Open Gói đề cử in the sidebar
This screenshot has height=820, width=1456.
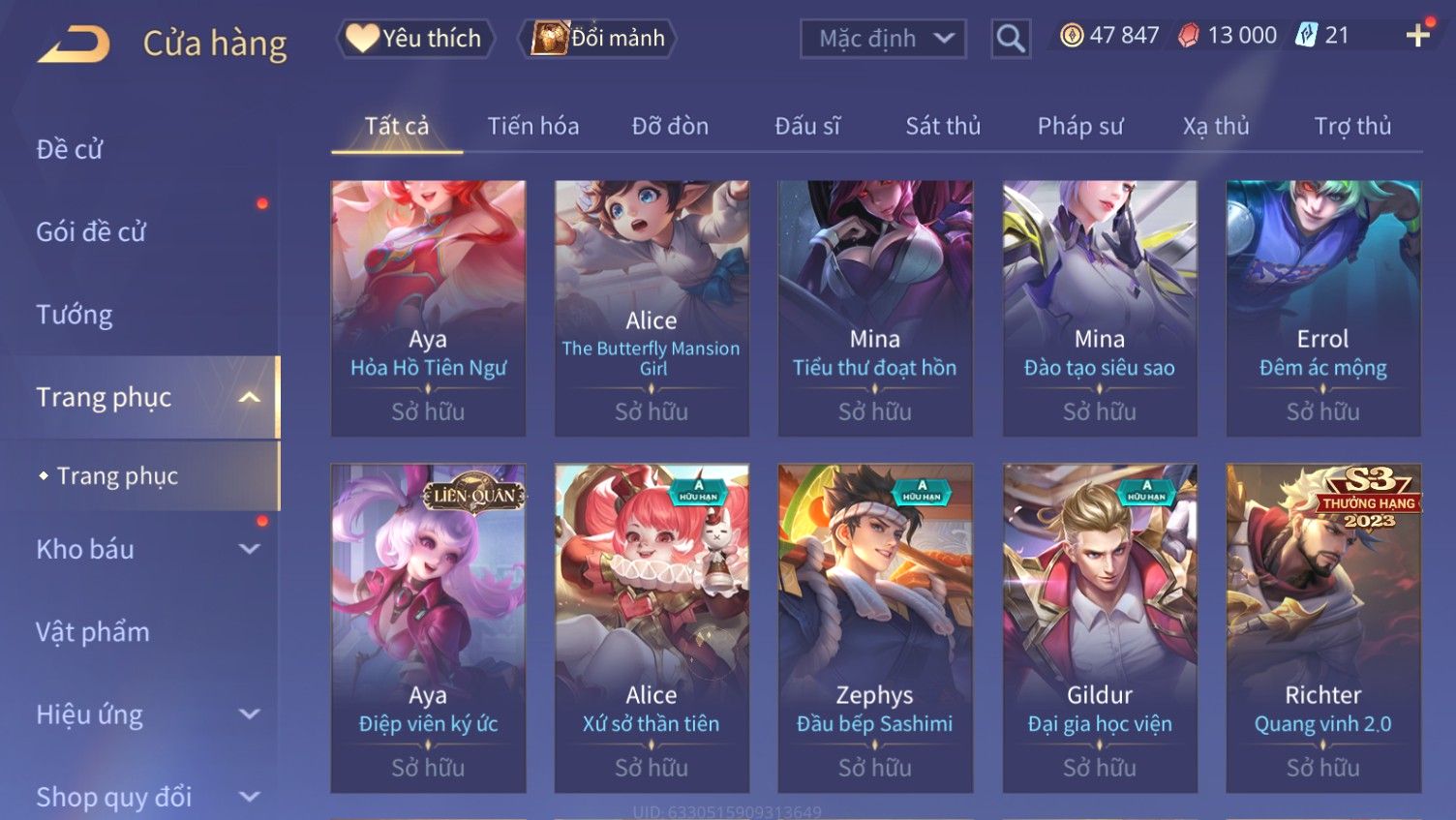point(91,232)
